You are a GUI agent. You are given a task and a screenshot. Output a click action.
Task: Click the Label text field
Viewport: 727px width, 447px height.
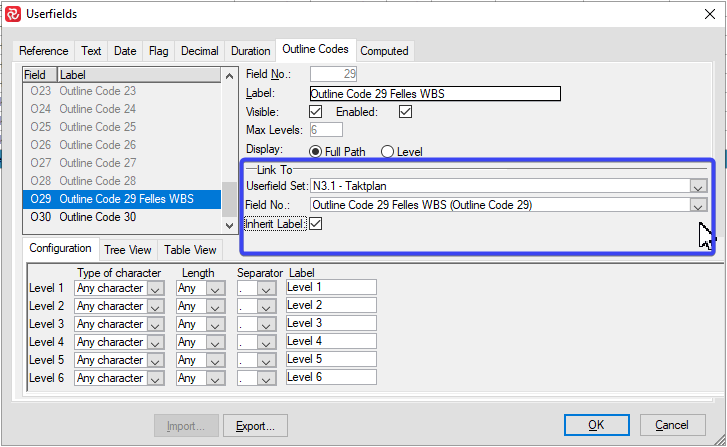(434, 94)
